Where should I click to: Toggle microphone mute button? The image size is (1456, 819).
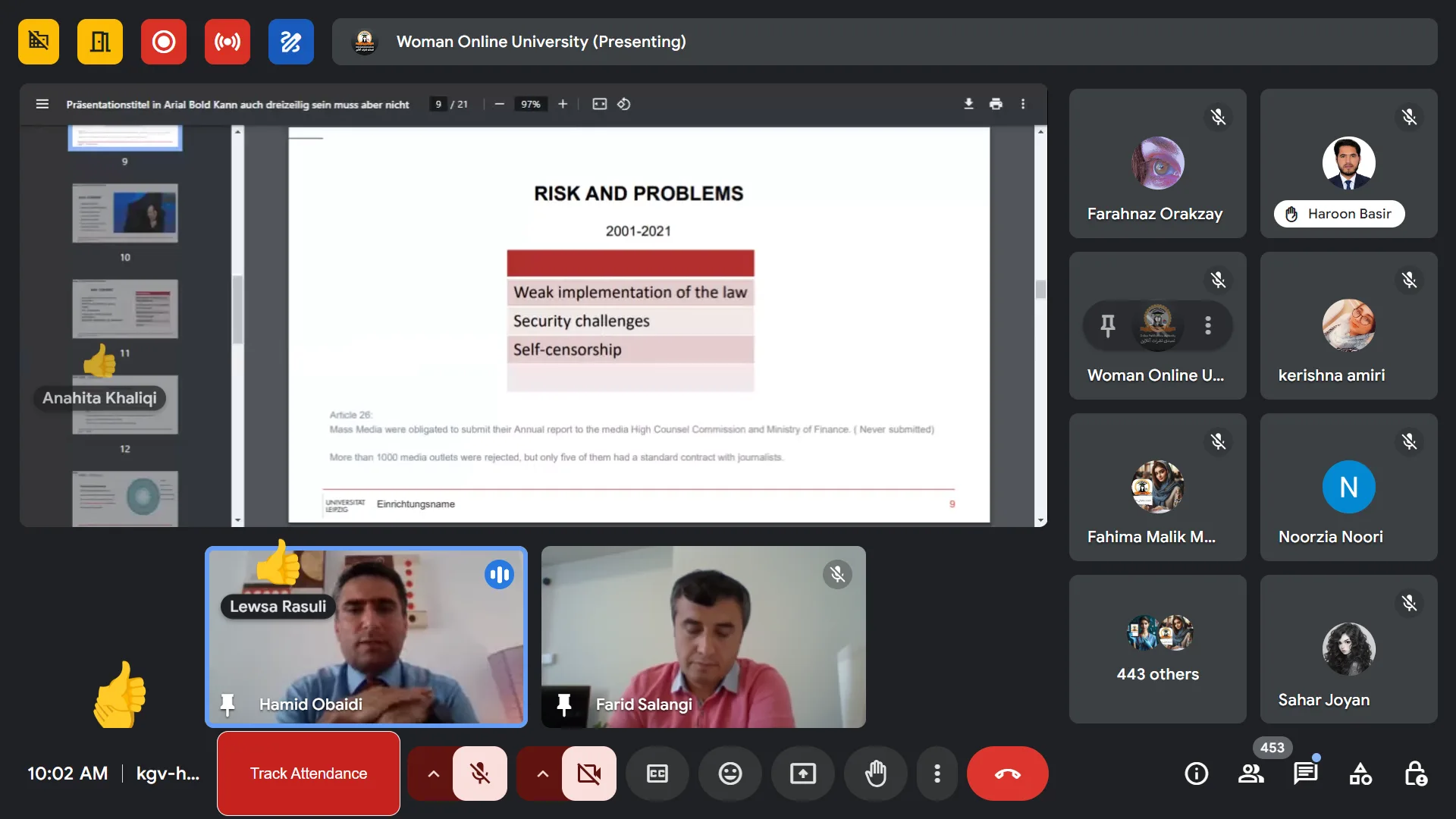(x=479, y=773)
